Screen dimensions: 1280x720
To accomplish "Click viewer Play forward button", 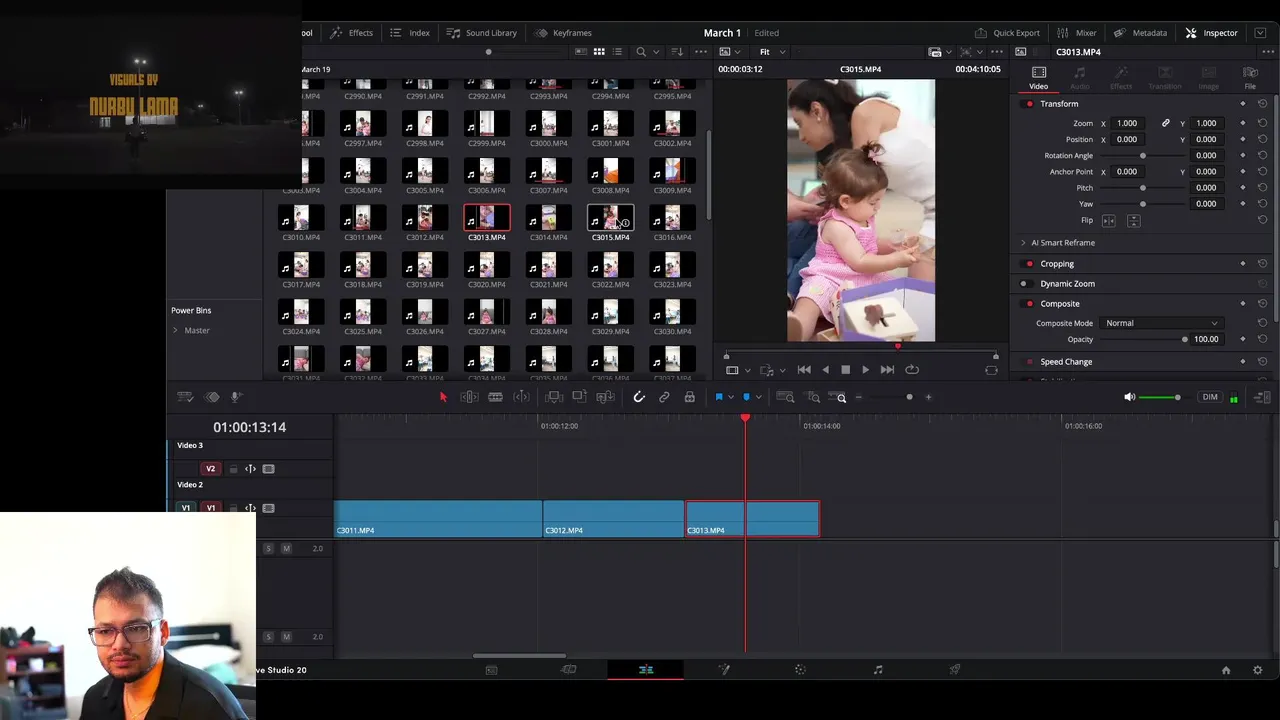I will [x=865, y=370].
